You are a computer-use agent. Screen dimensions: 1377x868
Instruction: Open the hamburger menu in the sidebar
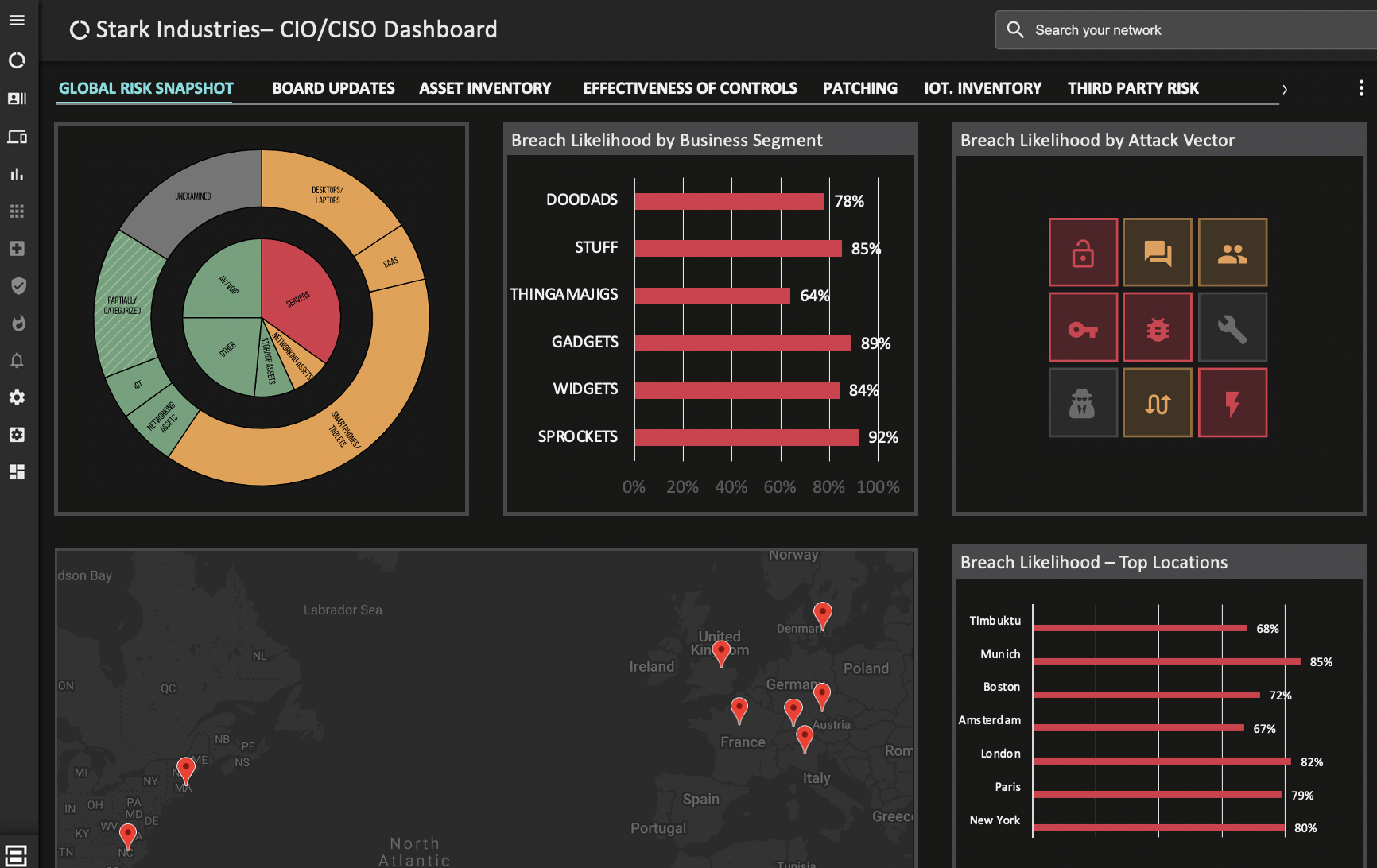click(x=17, y=21)
